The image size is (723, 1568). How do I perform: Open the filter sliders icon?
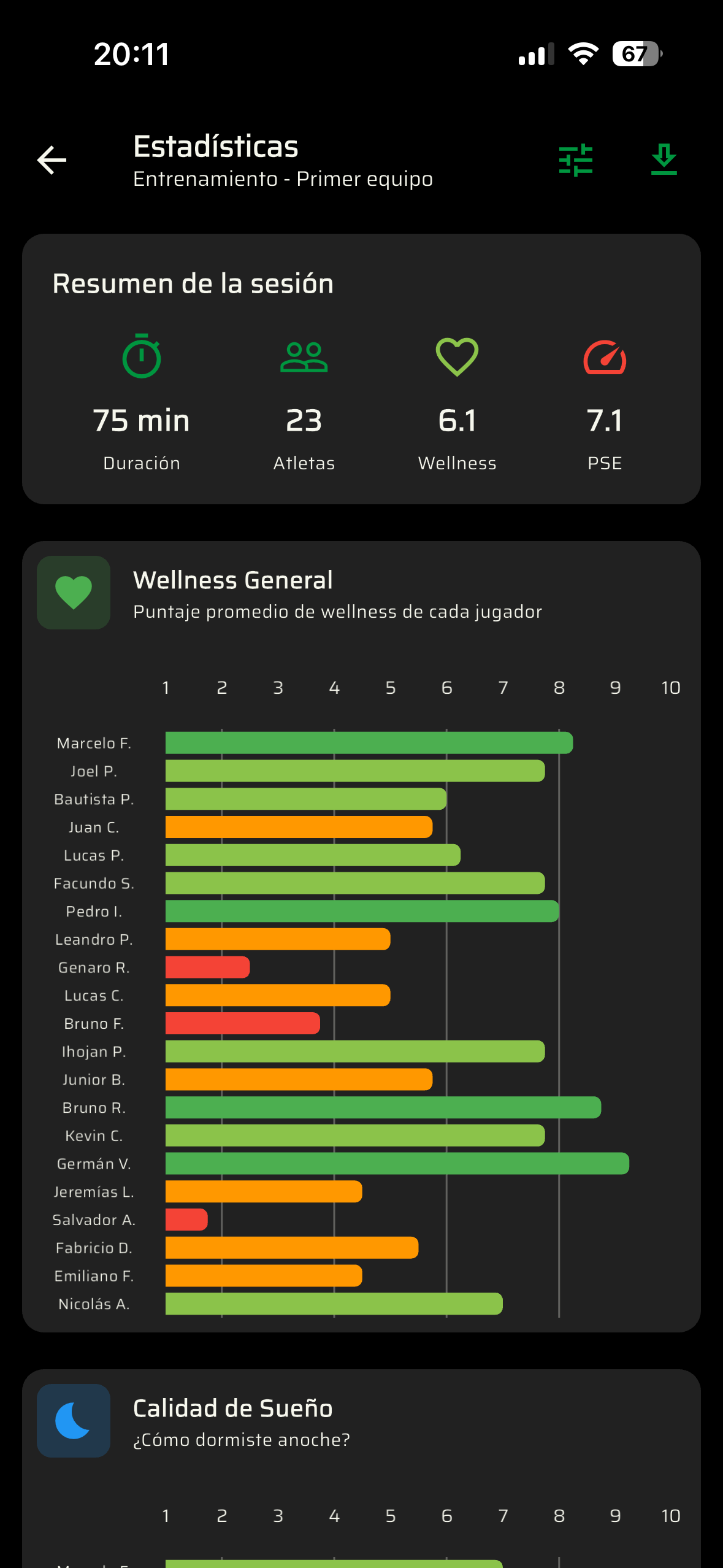(576, 160)
